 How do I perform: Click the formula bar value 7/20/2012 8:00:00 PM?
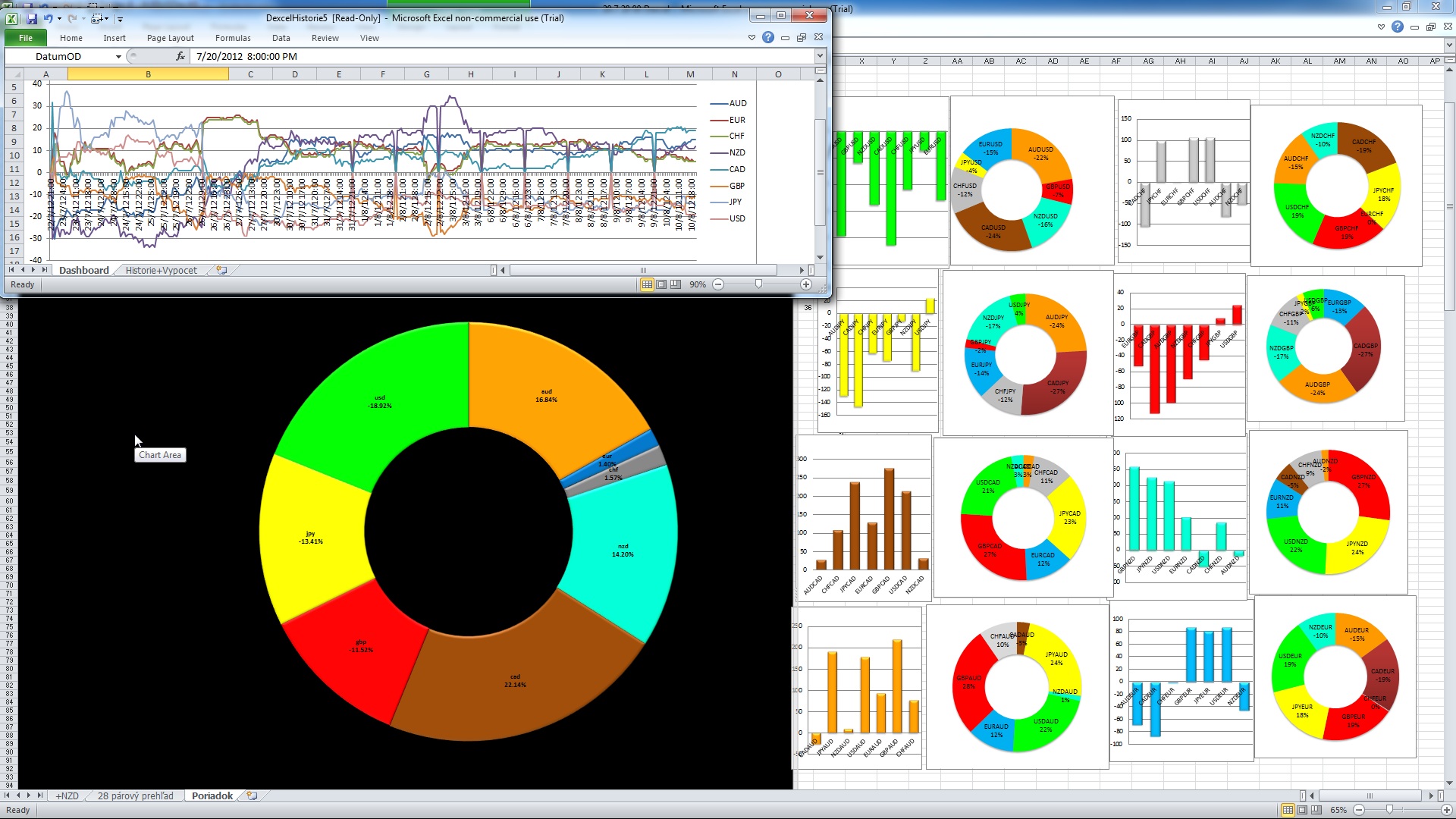tap(246, 56)
